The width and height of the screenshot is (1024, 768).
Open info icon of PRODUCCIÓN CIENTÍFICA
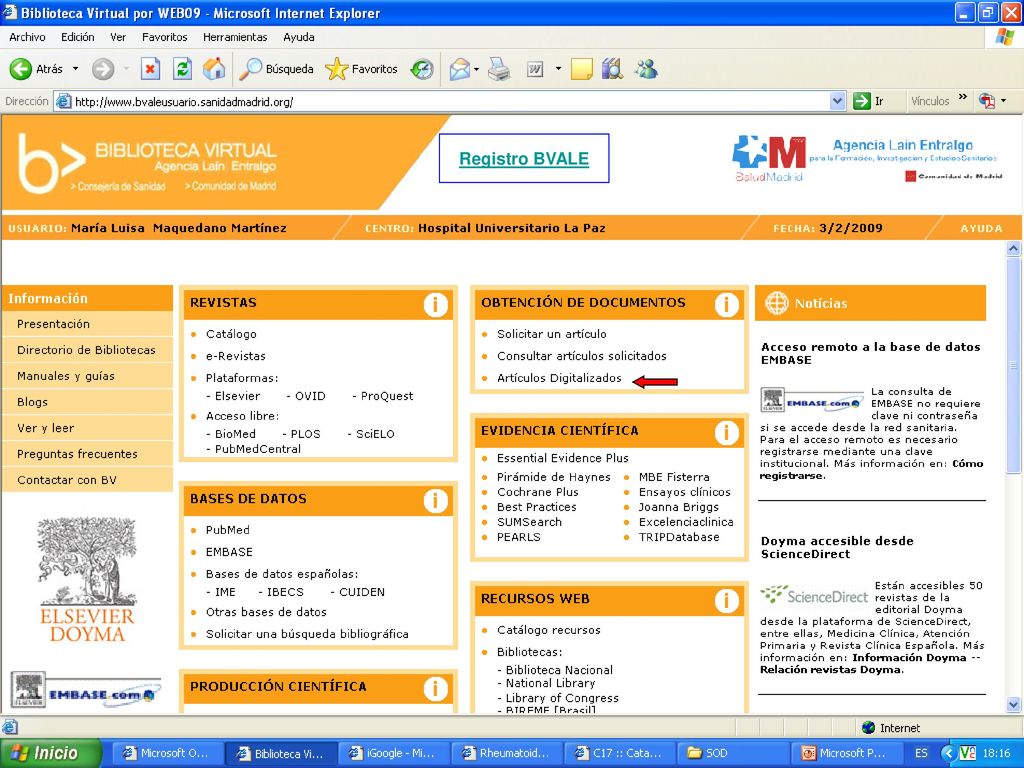(436, 688)
